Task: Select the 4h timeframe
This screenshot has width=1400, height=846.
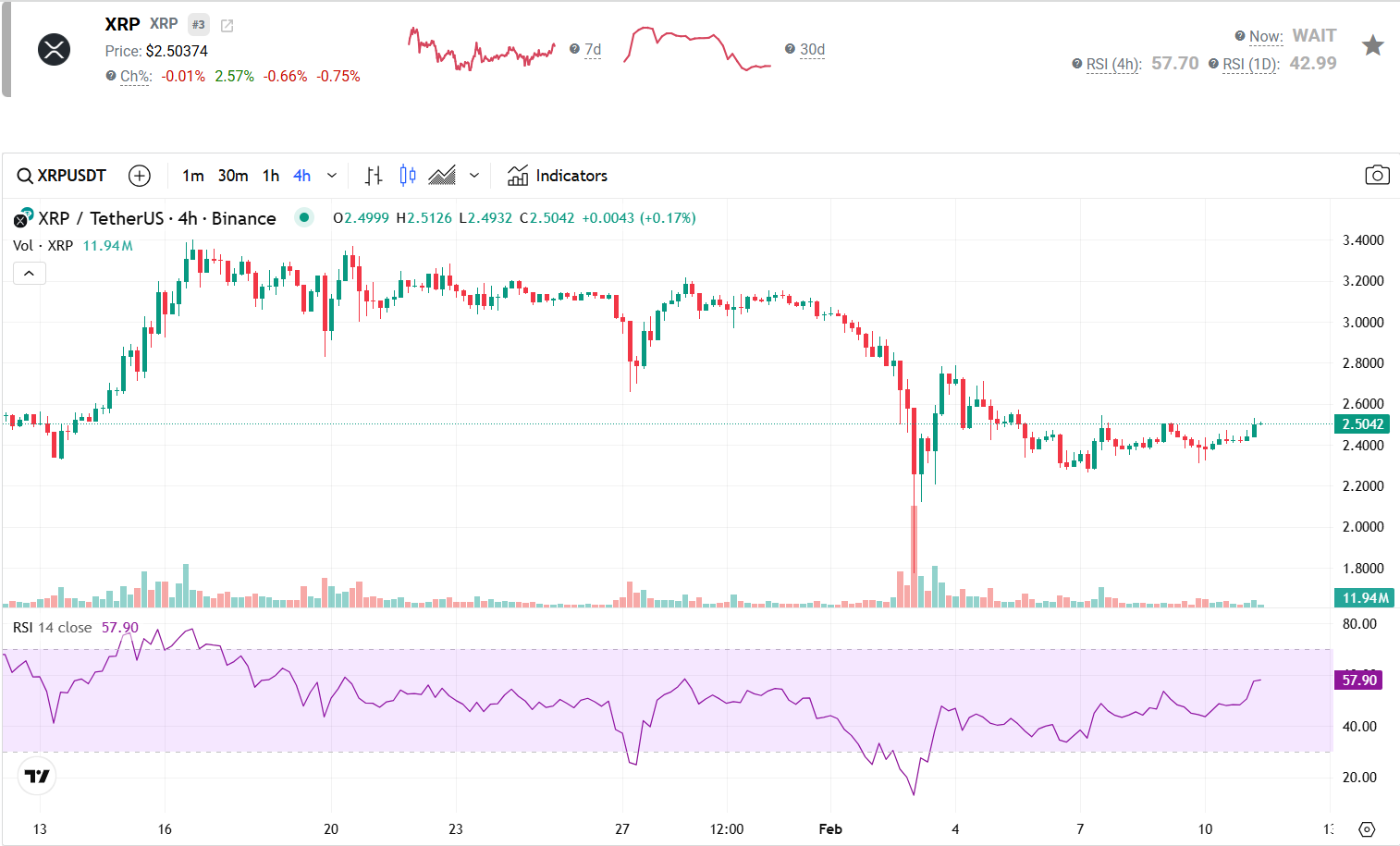Action: coord(302,176)
